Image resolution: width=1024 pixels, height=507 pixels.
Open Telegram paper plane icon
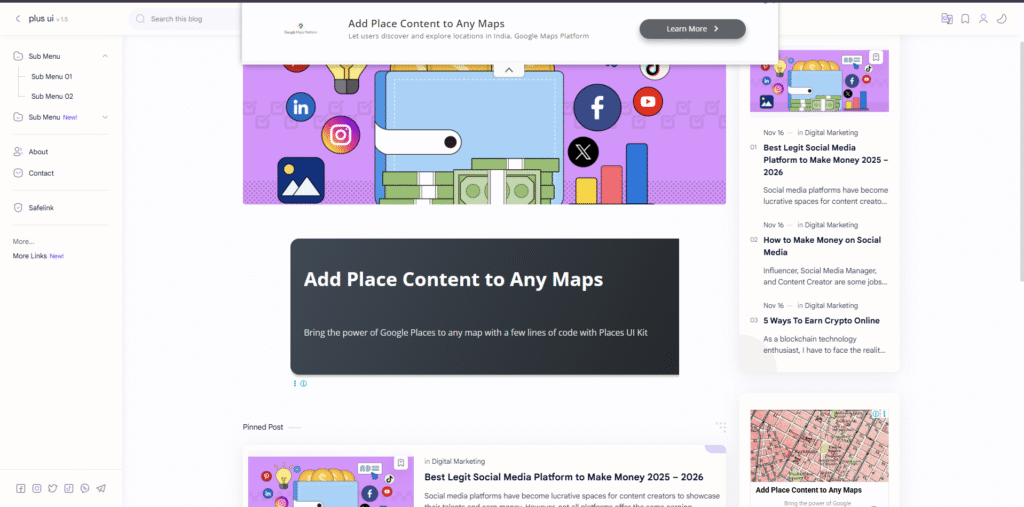tap(101, 488)
